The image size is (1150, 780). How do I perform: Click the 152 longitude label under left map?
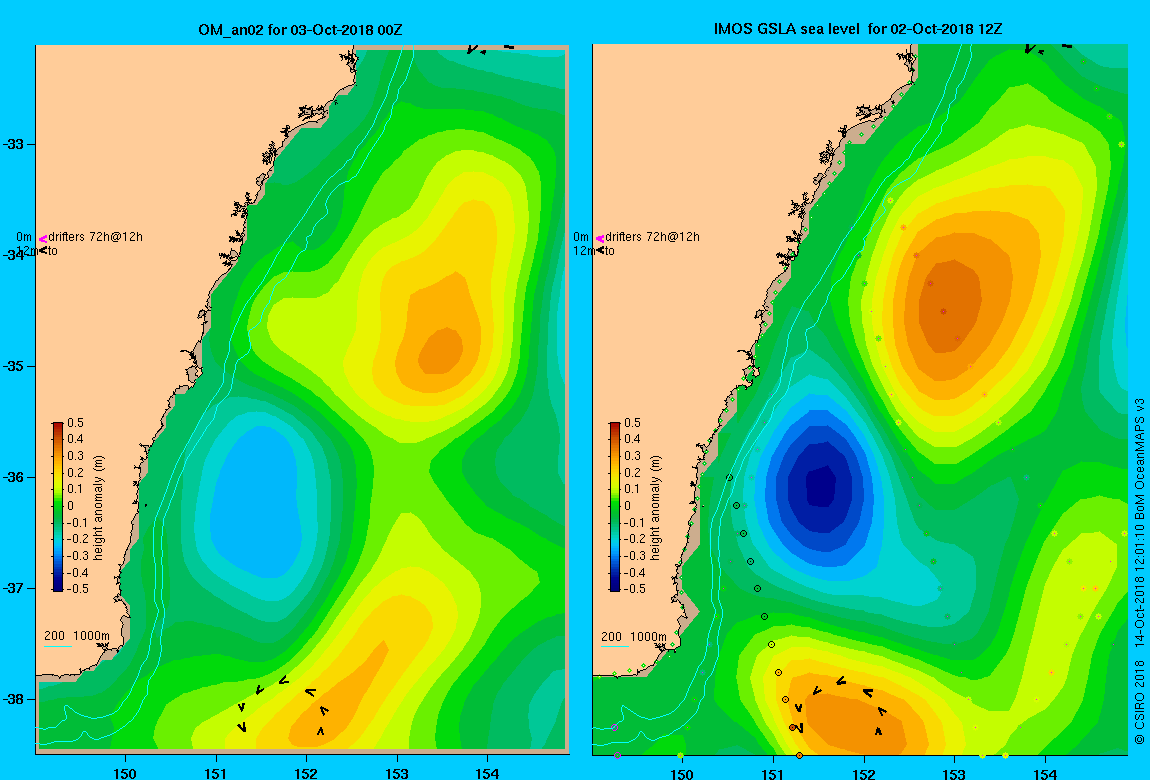pyautogui.click(x=306, y=773)
